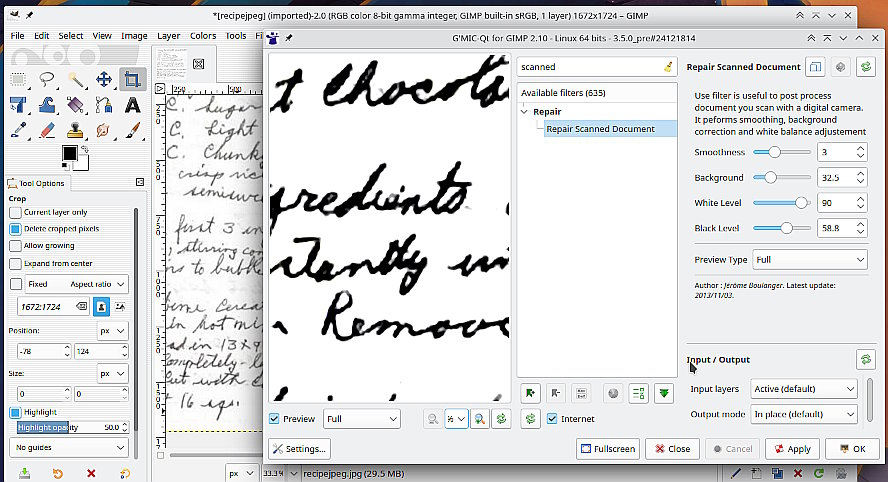Clear the G'MIC search field broom icon
This screenshot has height=482, width=888.
click(x=668, y=67)
